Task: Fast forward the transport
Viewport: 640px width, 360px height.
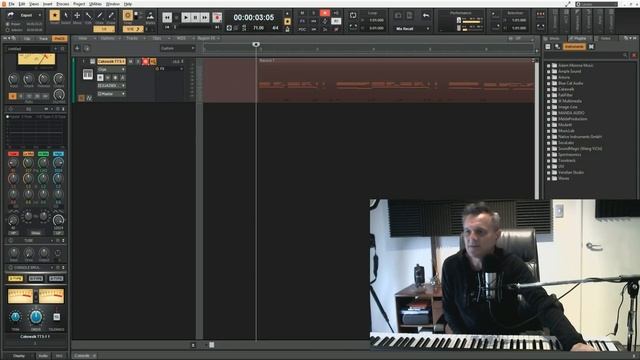Action: pyautogui.click(x=204, y=17)
